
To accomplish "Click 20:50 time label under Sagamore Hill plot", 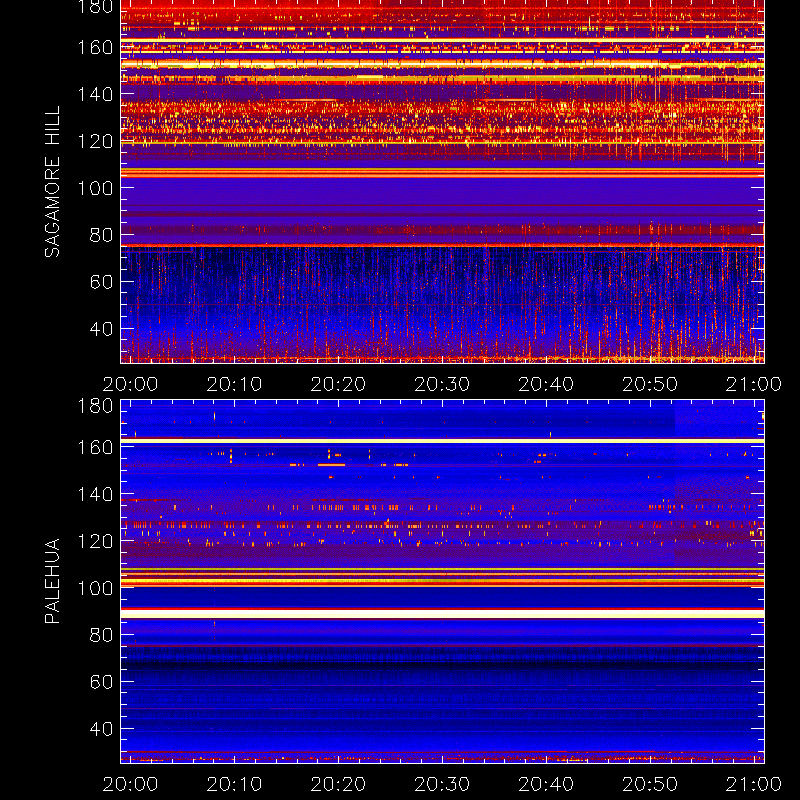I will [650, 384].
